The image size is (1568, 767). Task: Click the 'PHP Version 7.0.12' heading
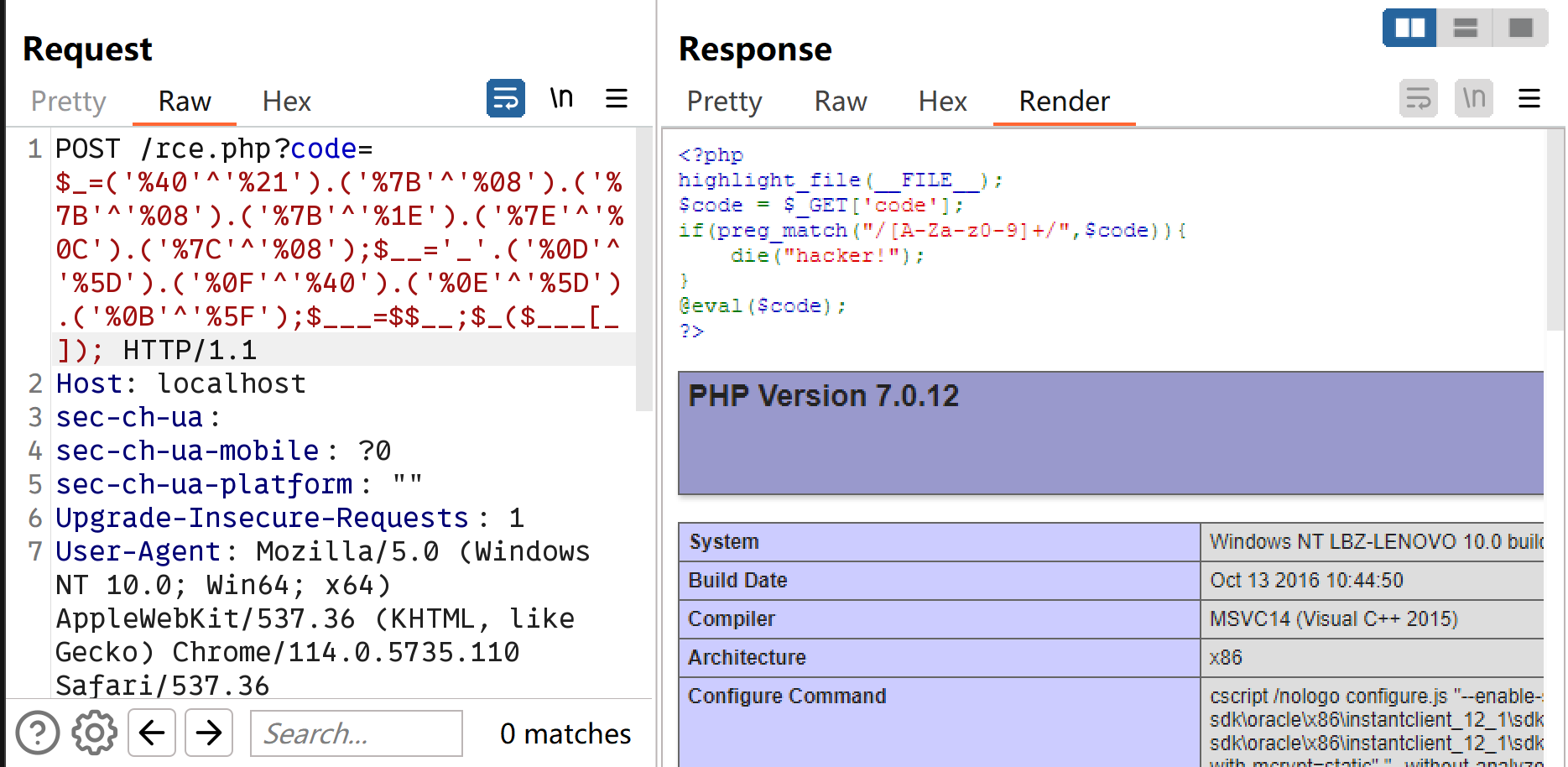tap(823, 395)
